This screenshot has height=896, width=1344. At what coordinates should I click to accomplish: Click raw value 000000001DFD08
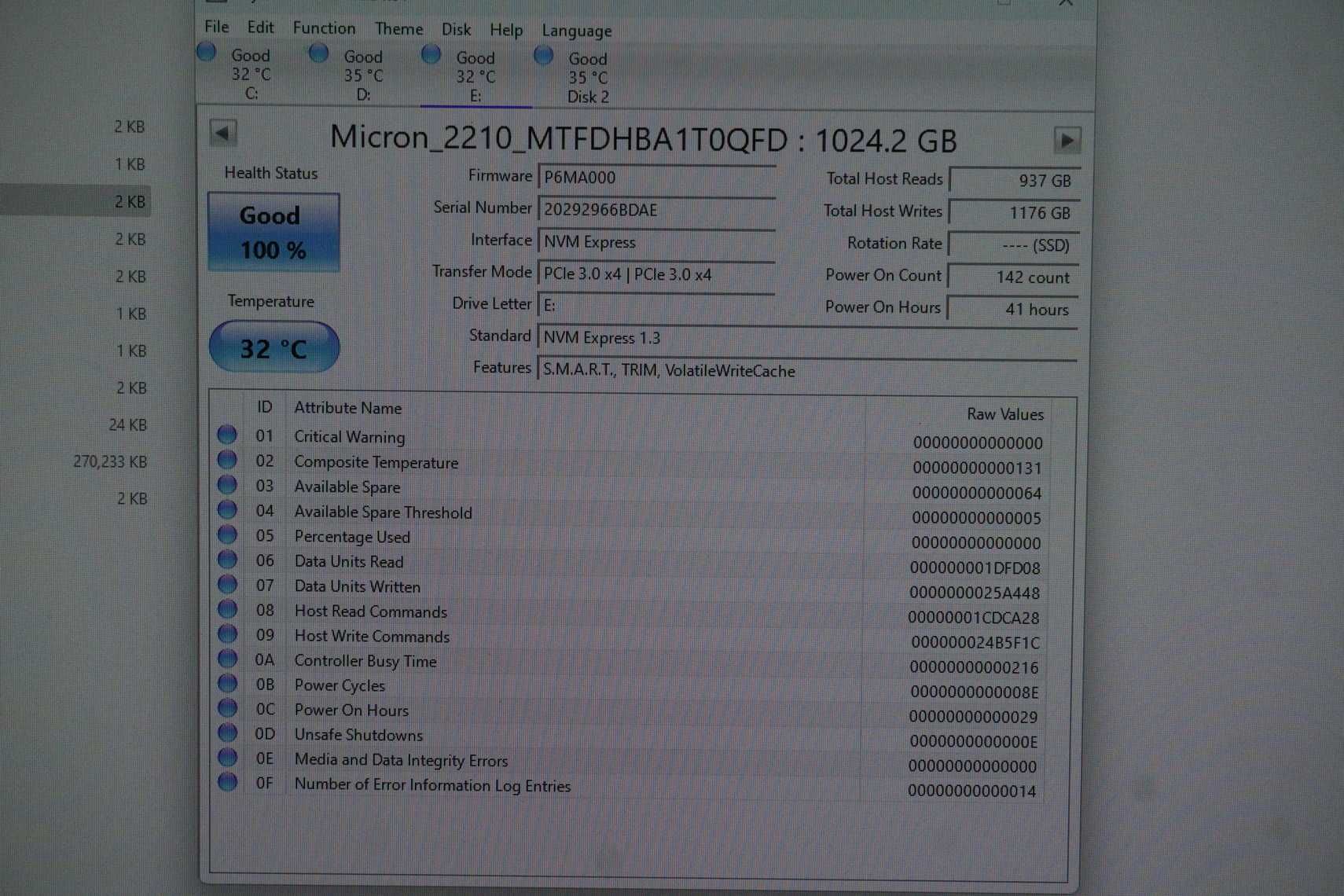[975, 567]
